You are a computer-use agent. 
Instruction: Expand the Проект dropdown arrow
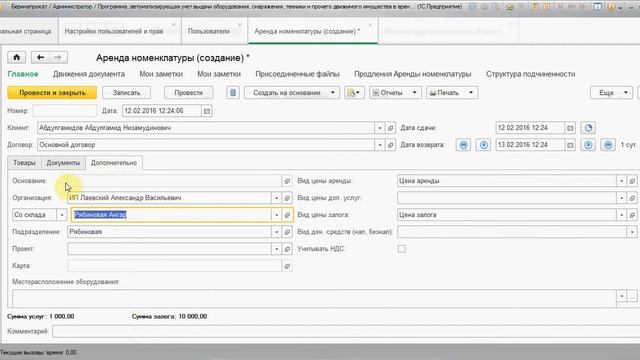pos(276,249)
